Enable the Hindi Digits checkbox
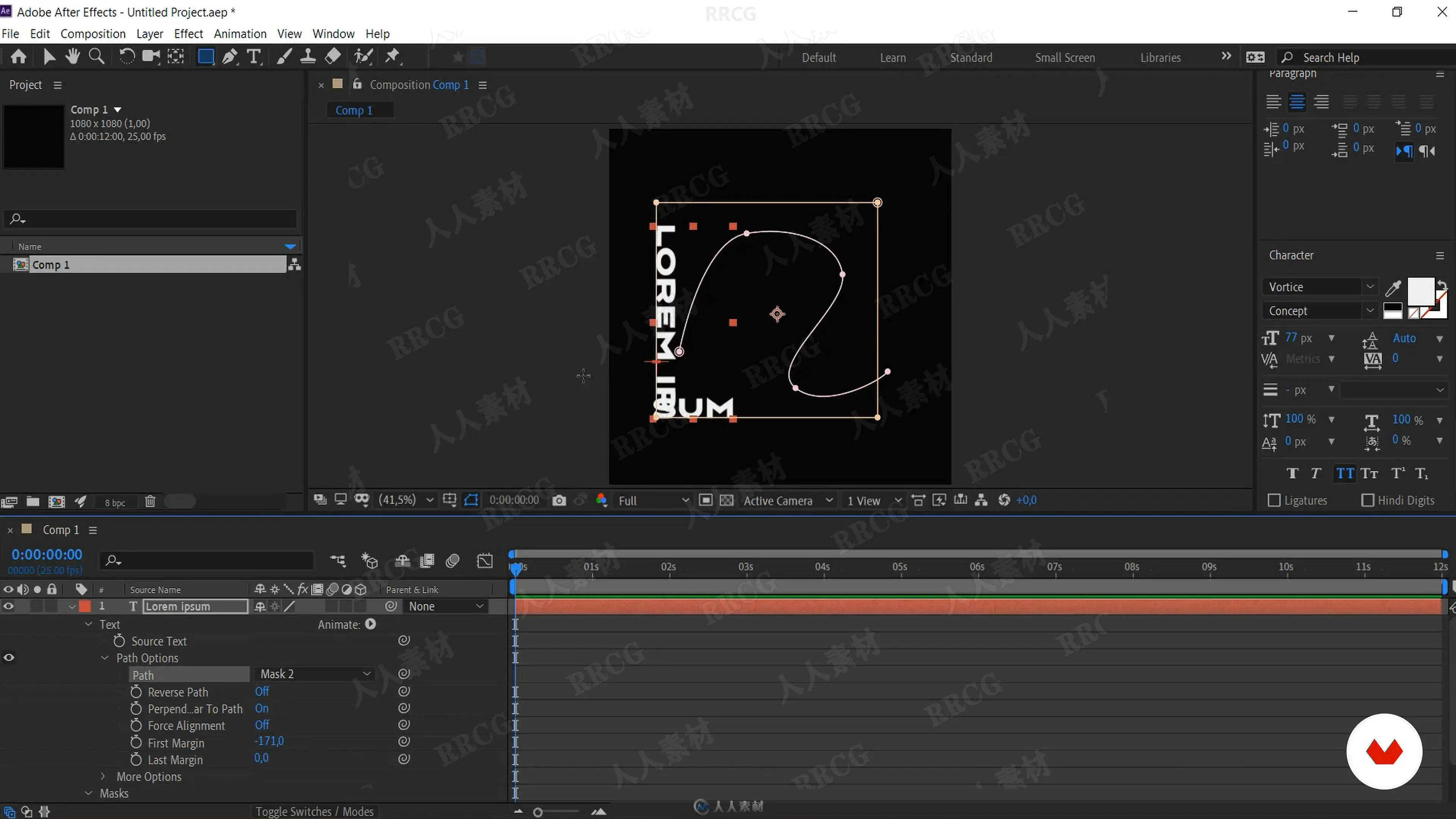This screenshot has width=1456, height=819. 1368,500
